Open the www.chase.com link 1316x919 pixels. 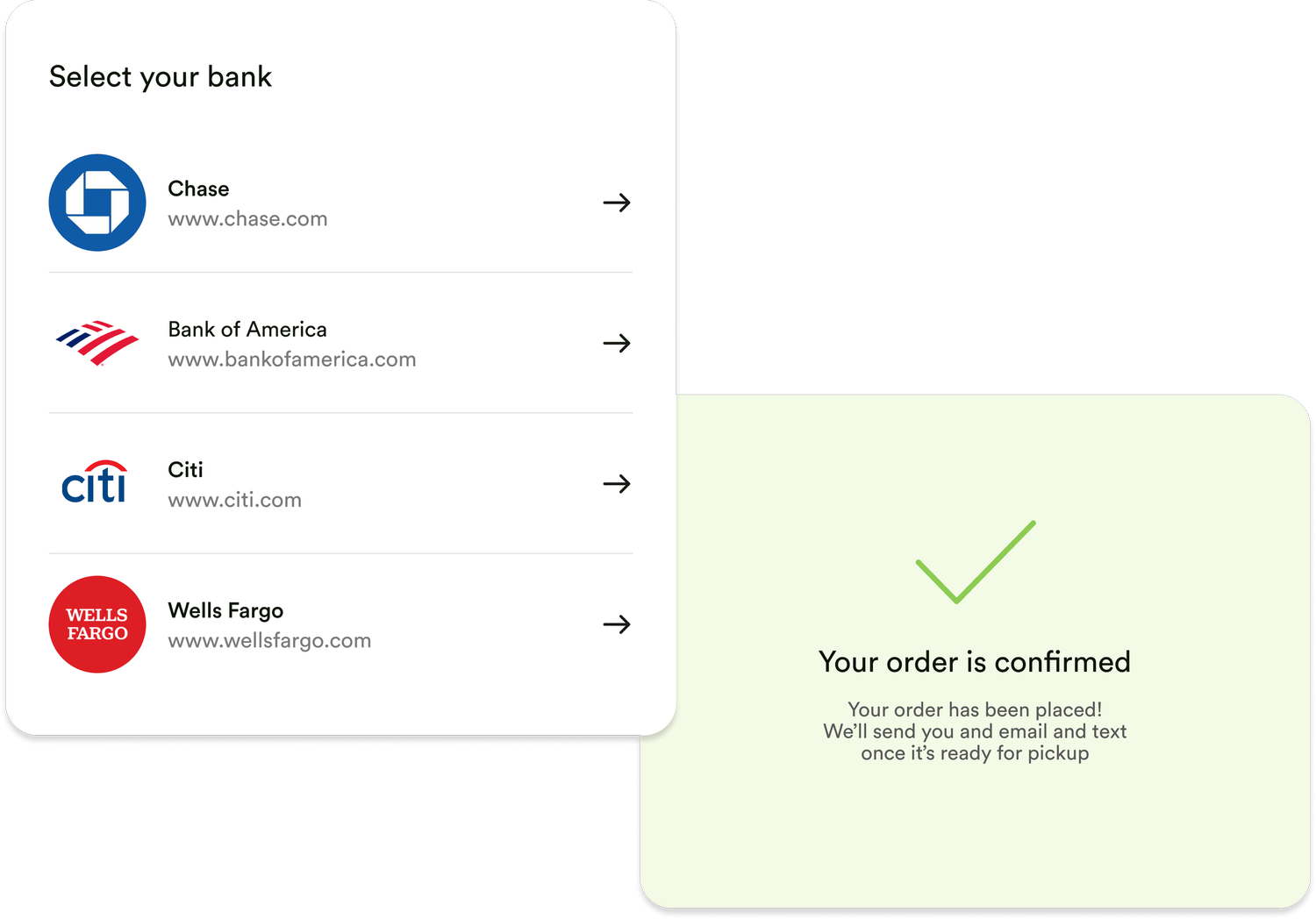[x=247, y=219]
